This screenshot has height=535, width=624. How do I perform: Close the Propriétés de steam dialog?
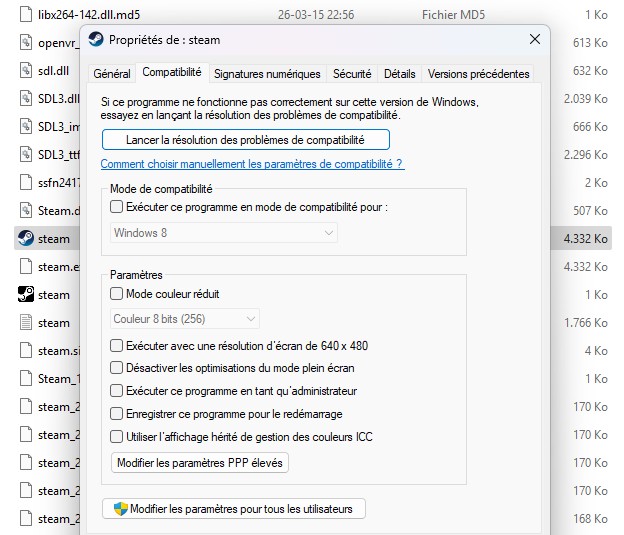(x=536, y=40)
